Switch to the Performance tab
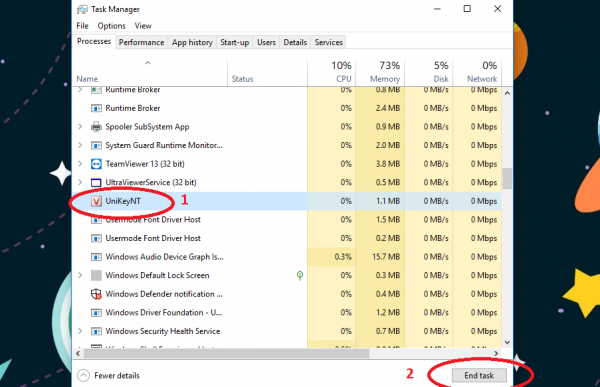The image size is (600, 387). [141, 42]
